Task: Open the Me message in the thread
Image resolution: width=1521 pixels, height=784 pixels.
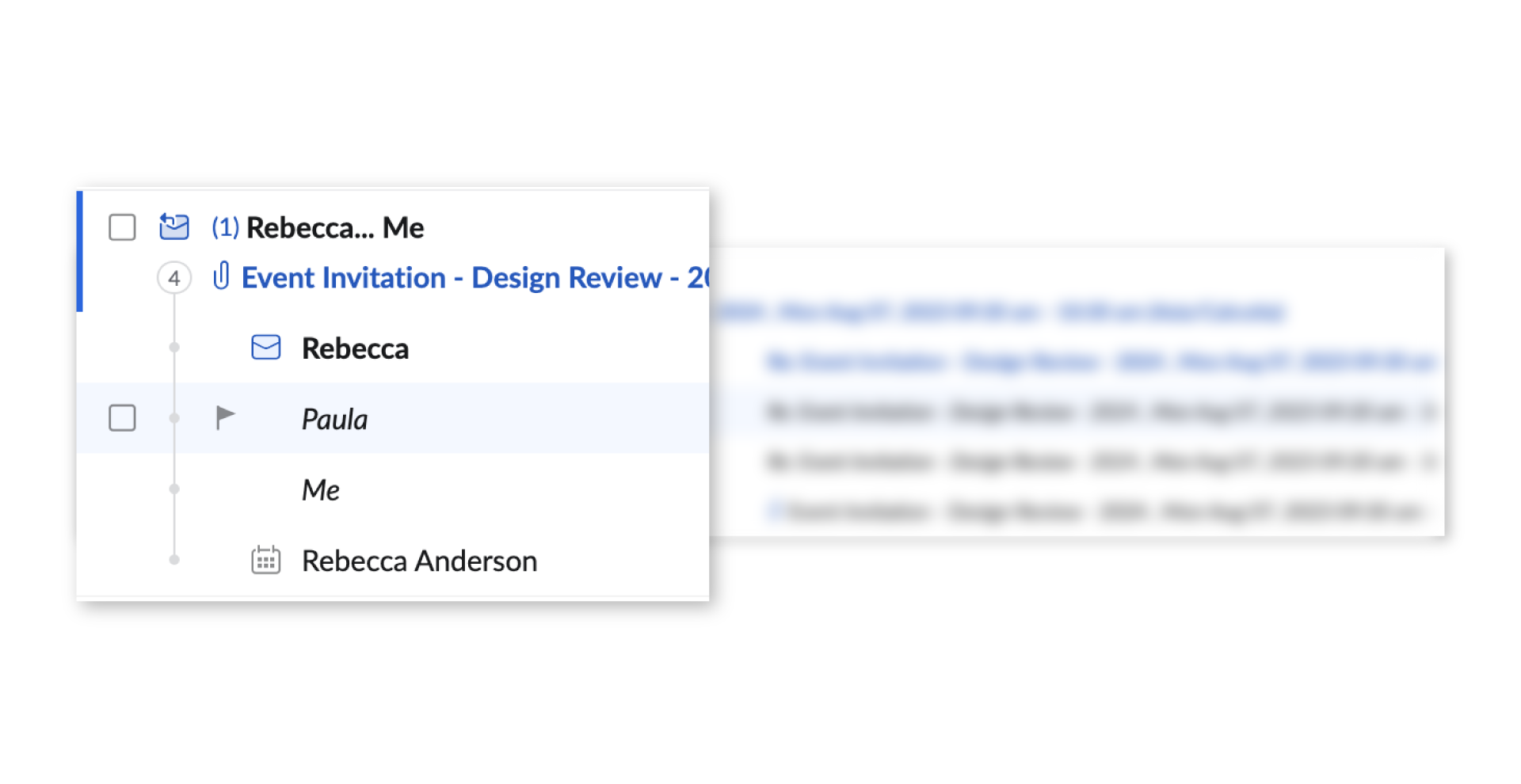Action: (321, 490)
